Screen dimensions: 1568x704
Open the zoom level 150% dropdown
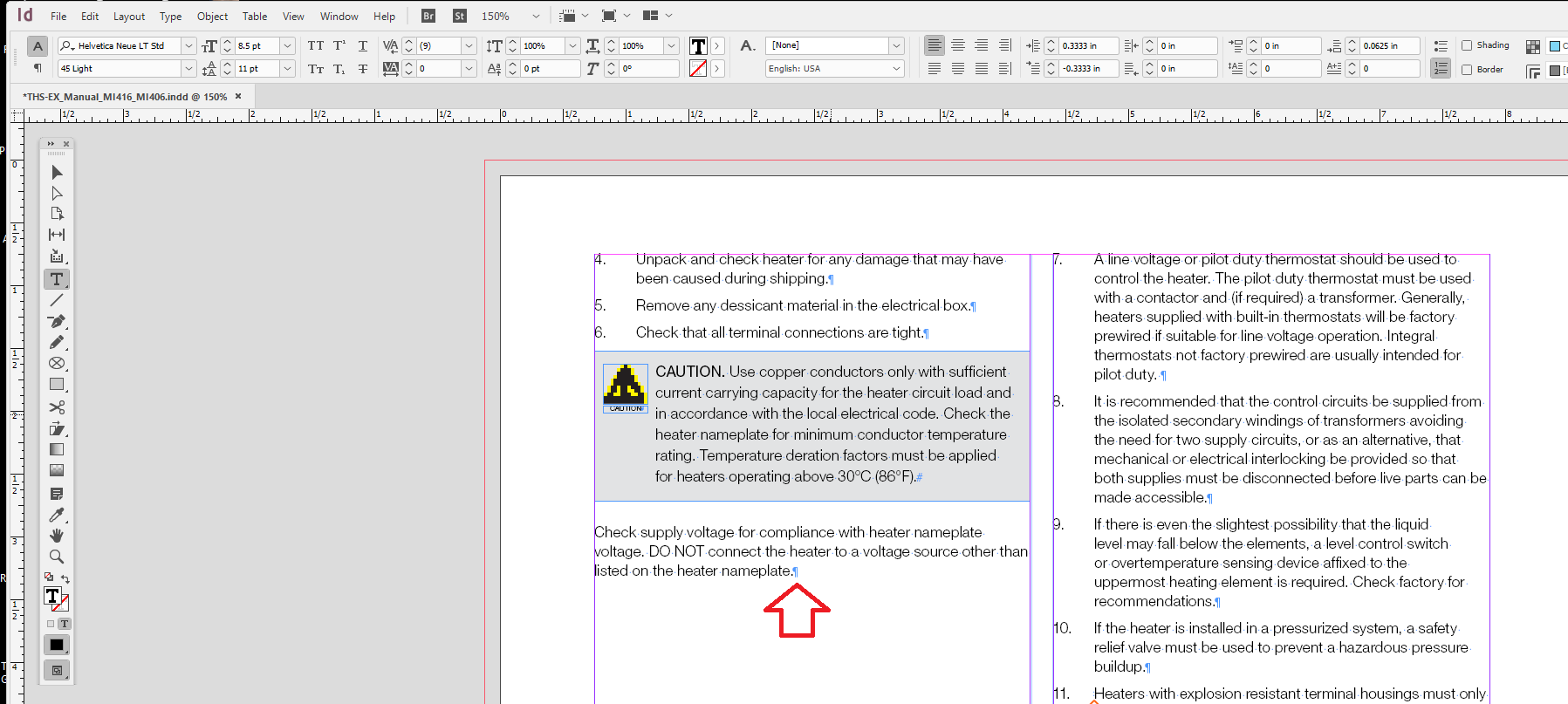(x=536, y=16)
